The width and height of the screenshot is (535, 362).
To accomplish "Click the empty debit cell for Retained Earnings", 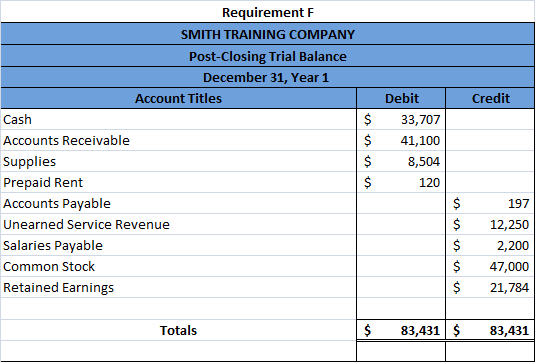I will (x=401, y=288).
